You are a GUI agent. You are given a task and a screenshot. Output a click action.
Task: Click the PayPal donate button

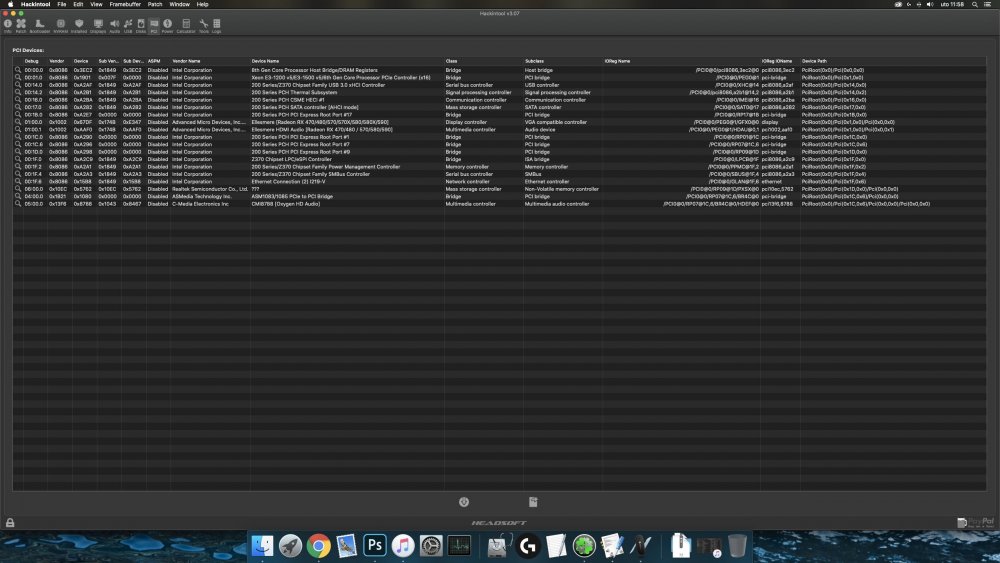(x=976, y=522)
